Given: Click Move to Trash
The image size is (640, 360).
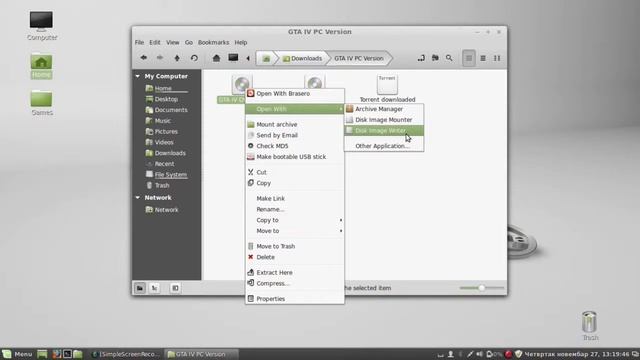Looking at the screenshot, I should [x=294, y=247].
